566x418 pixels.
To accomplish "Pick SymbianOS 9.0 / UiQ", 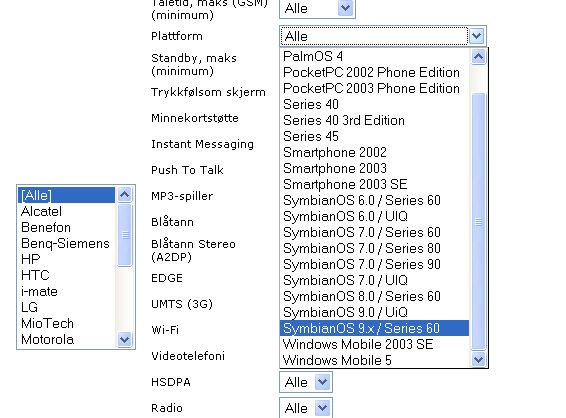I will coord(375,312).
